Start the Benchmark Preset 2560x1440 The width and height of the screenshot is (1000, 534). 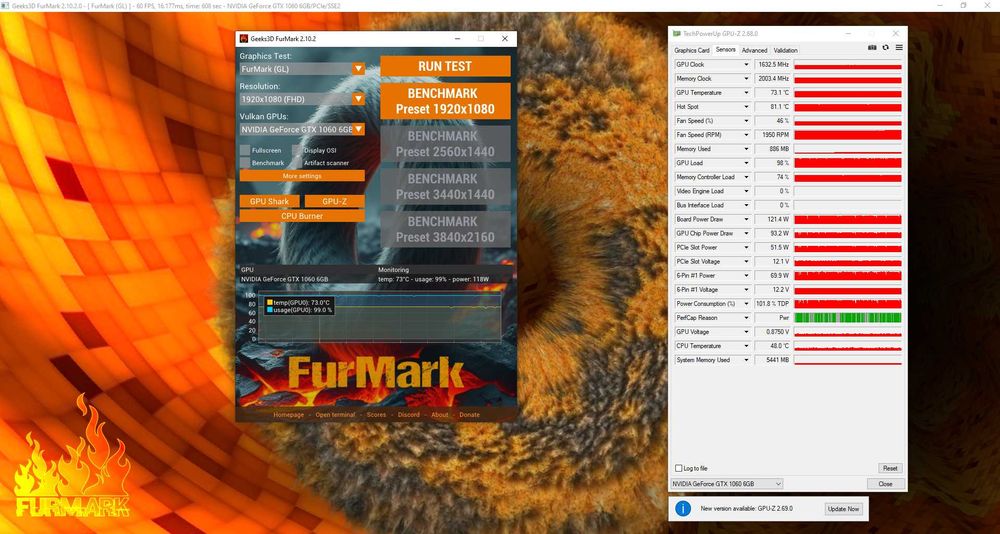445,144
